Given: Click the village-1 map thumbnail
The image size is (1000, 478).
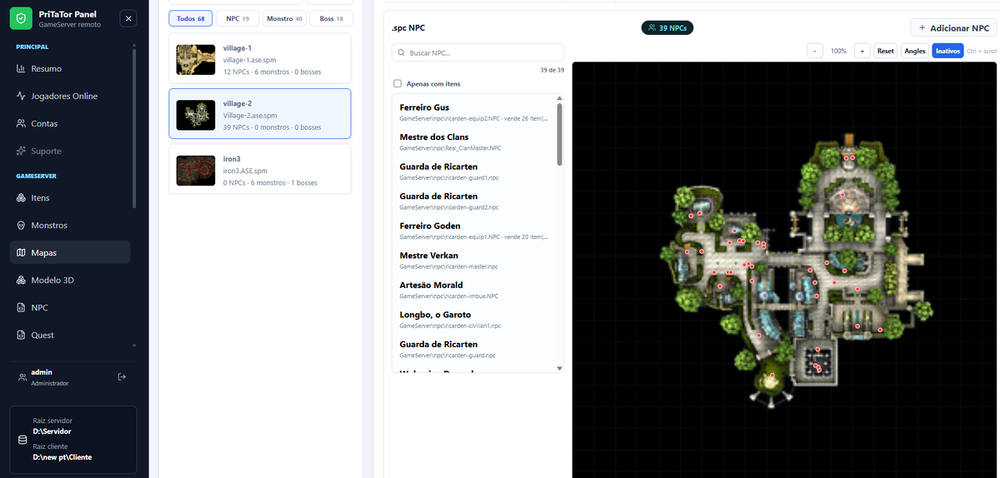Looking at the screenshot, I should [x=196, y=60].
